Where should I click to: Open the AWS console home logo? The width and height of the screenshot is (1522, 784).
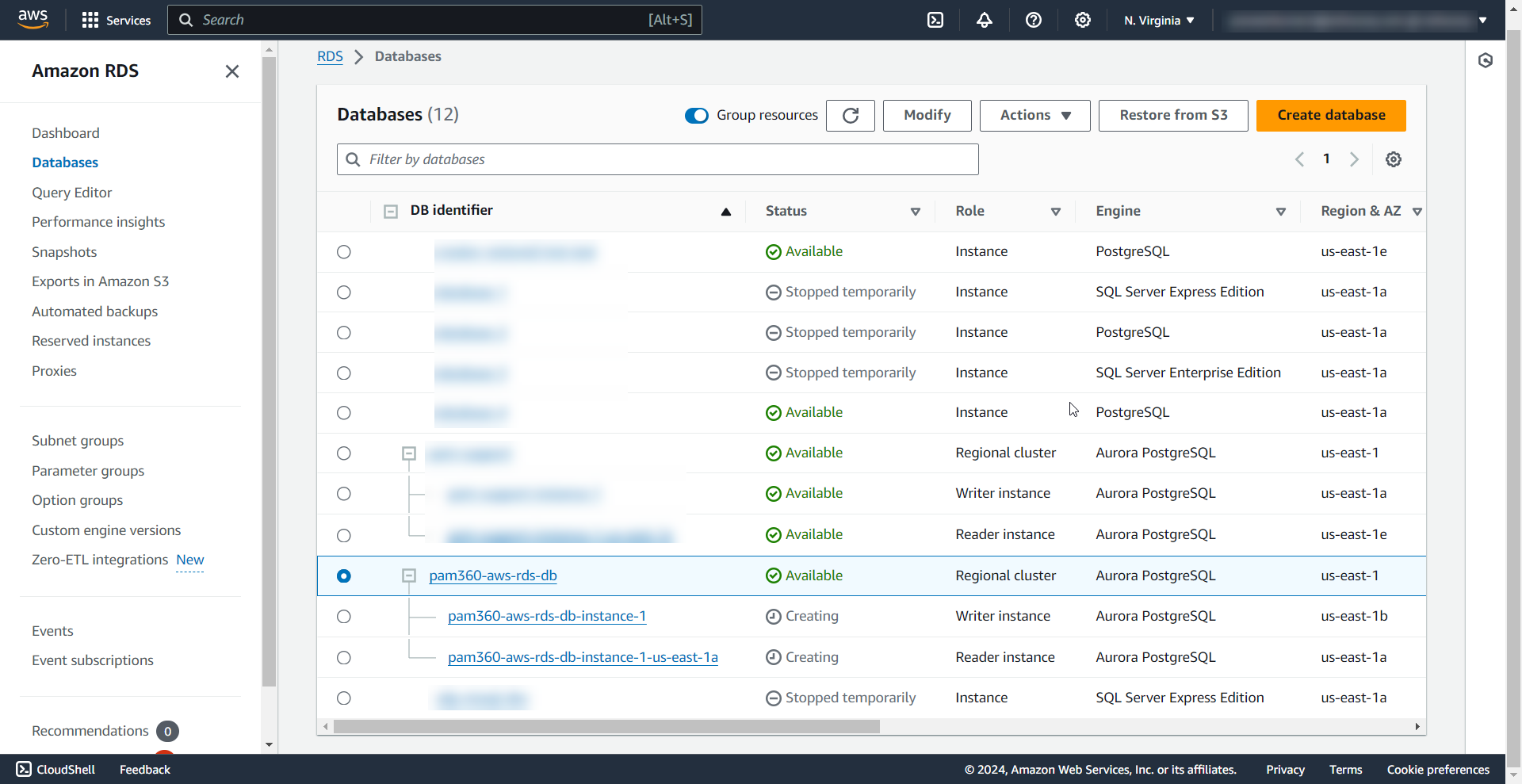(33, 20)
